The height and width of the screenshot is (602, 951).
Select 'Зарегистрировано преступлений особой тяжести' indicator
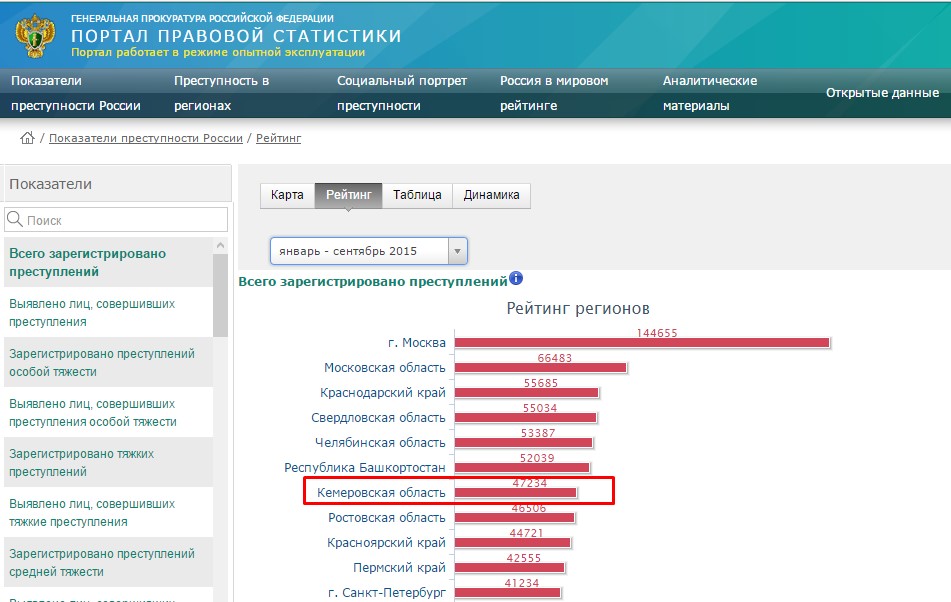pyautogui.click(x=109, y=363)
